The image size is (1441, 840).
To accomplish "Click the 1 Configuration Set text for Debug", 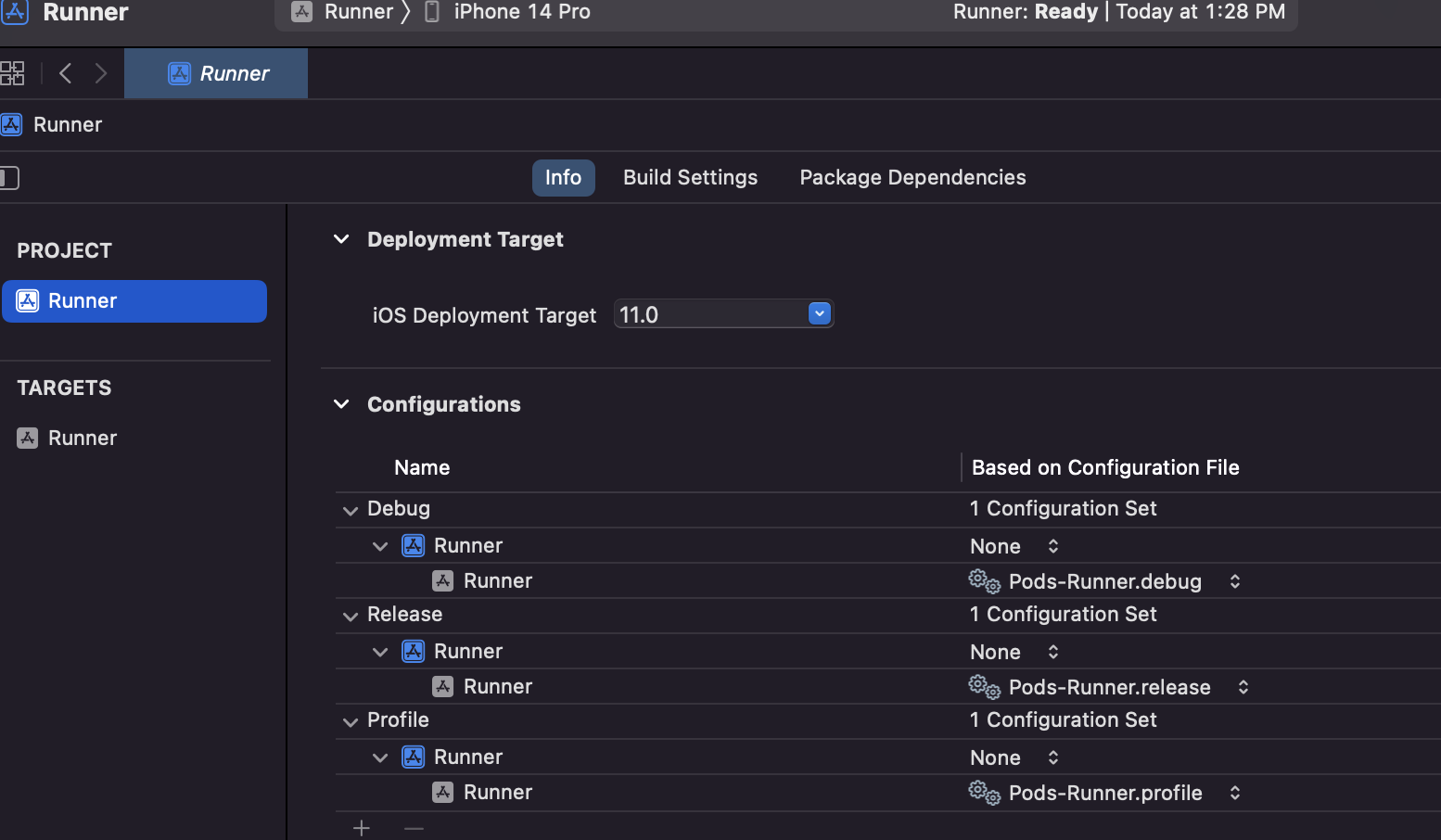I will click(1063, 508).
